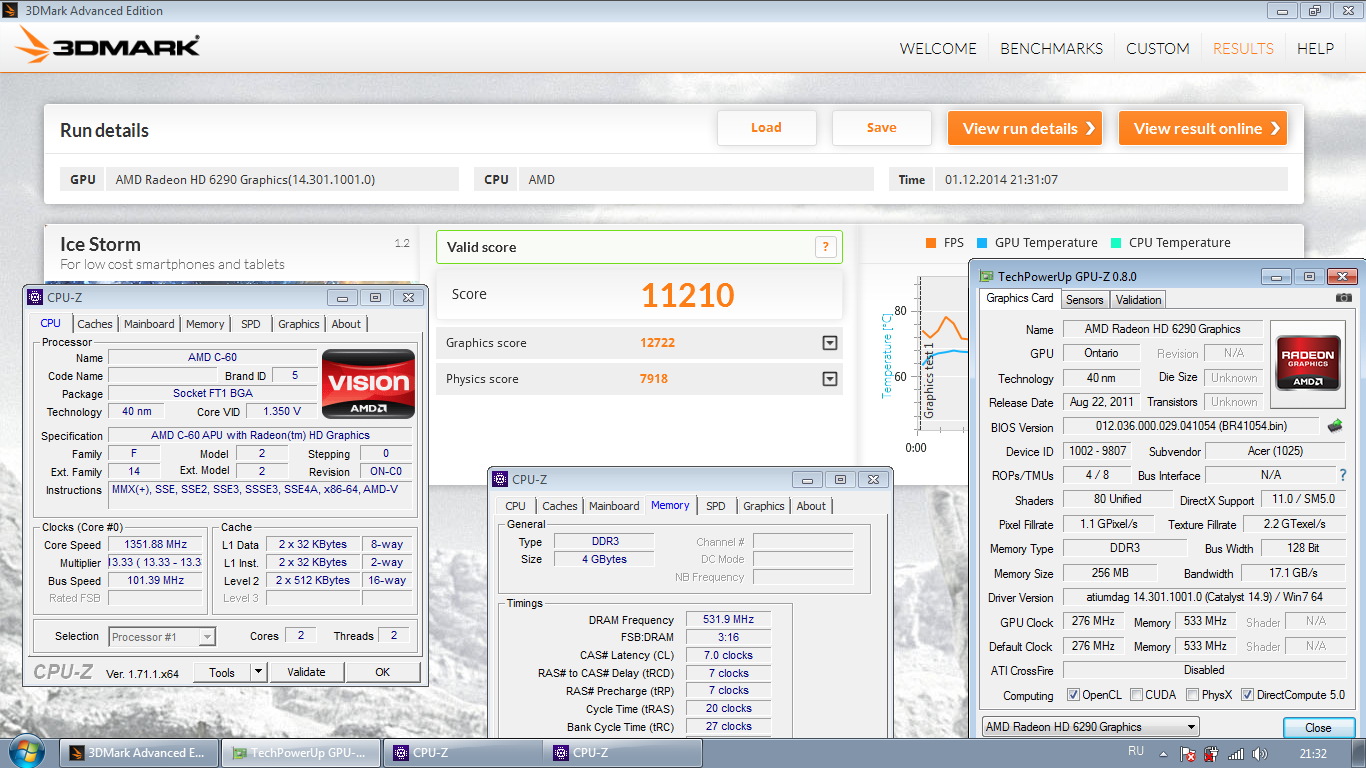This screenshot has height=768, width=1366.
Task: Click 3DMark icon in the window title bar
Action: pos(9,11)
